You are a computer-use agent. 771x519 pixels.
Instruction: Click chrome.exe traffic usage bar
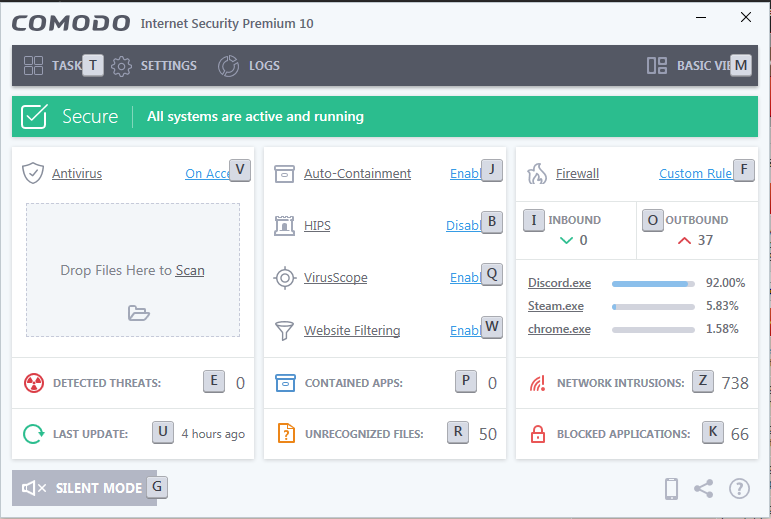653,330
